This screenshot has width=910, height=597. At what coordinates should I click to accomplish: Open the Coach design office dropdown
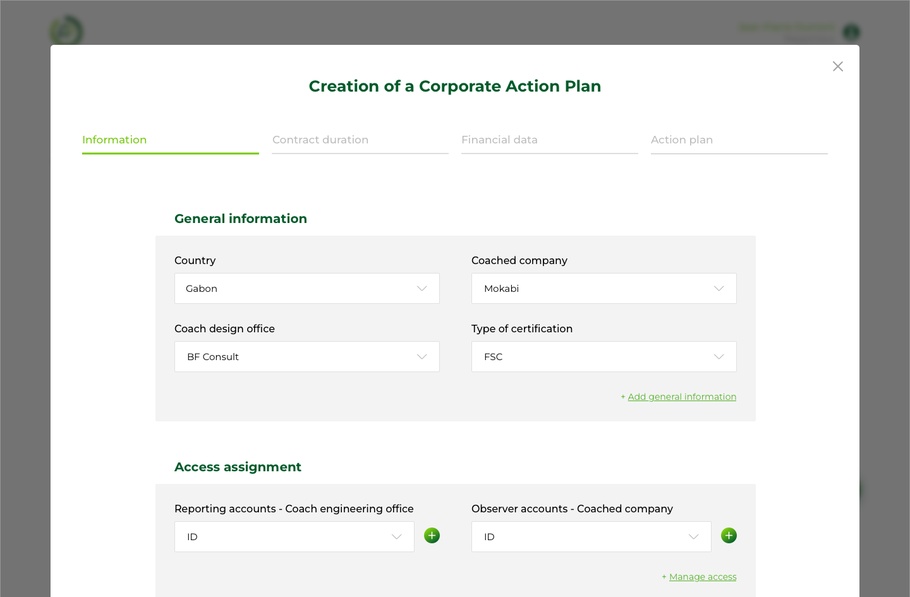(306, 357)
